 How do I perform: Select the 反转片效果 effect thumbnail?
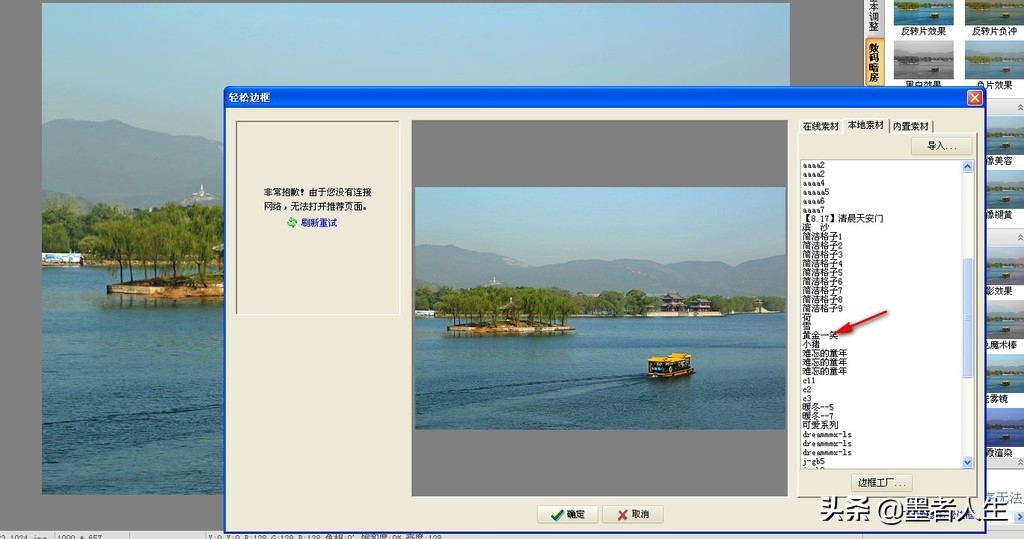tap(923, 12)
